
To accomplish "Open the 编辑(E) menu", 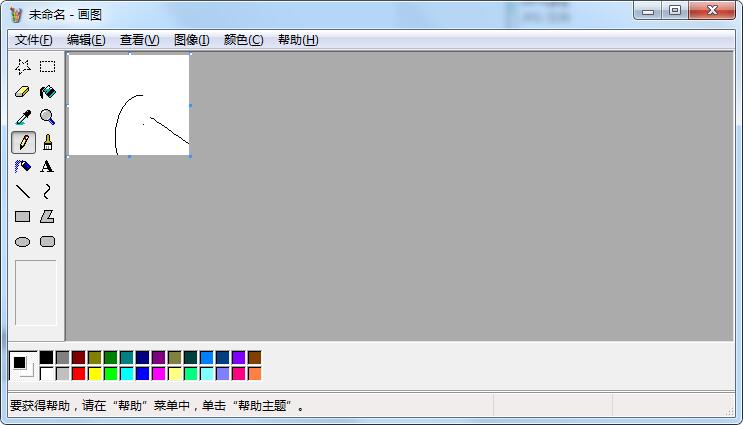I will [86, 40].
